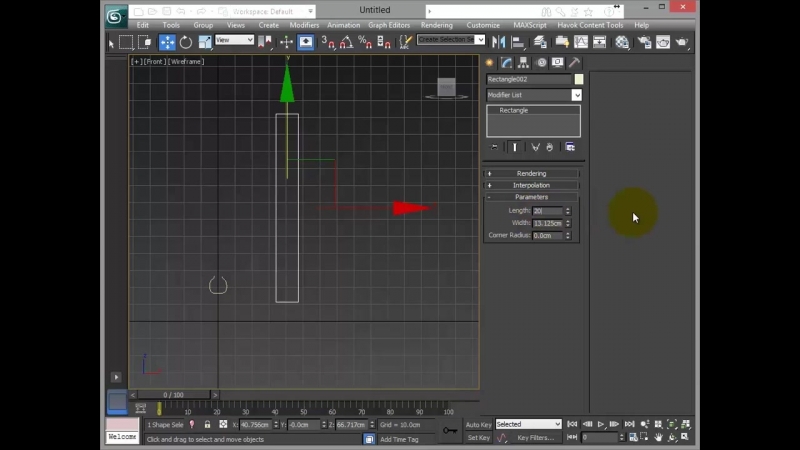Click the Length input field
Viewport: 800px width, 450px height.
(547, 211)
